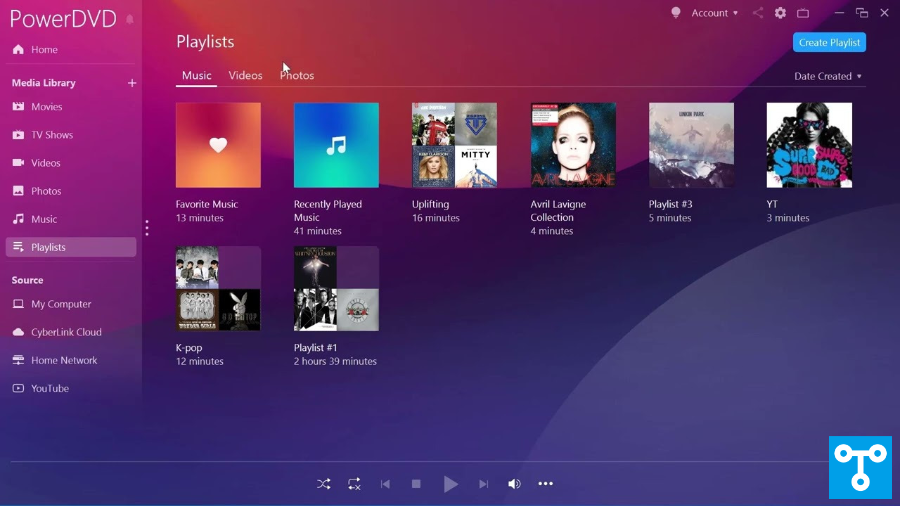
Task: Open settings via the gear icon
Action: (x=780, y=13)
